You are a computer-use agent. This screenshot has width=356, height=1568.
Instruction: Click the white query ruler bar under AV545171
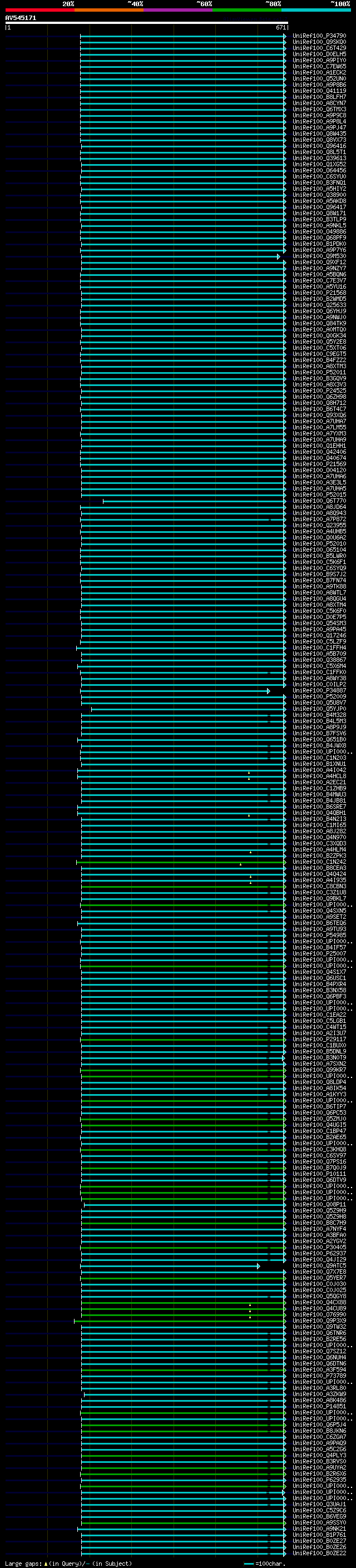coord(147,22)
